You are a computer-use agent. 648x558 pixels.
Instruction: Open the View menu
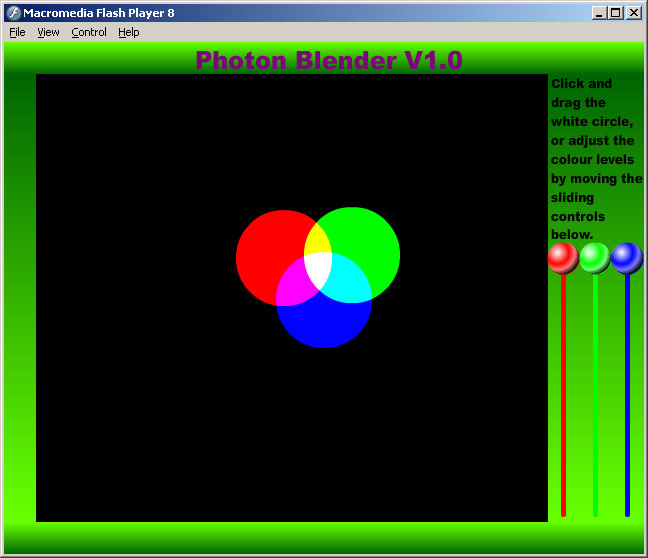tap(48, 32)
